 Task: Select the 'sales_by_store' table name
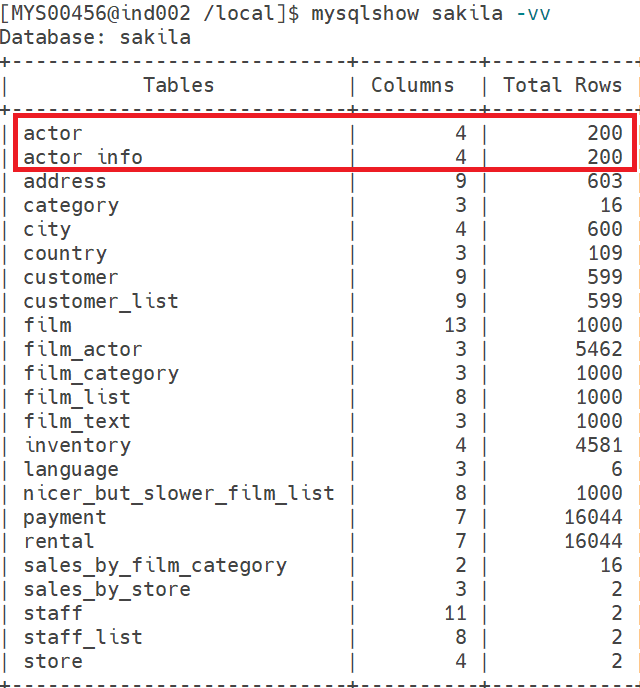[107, 589]
